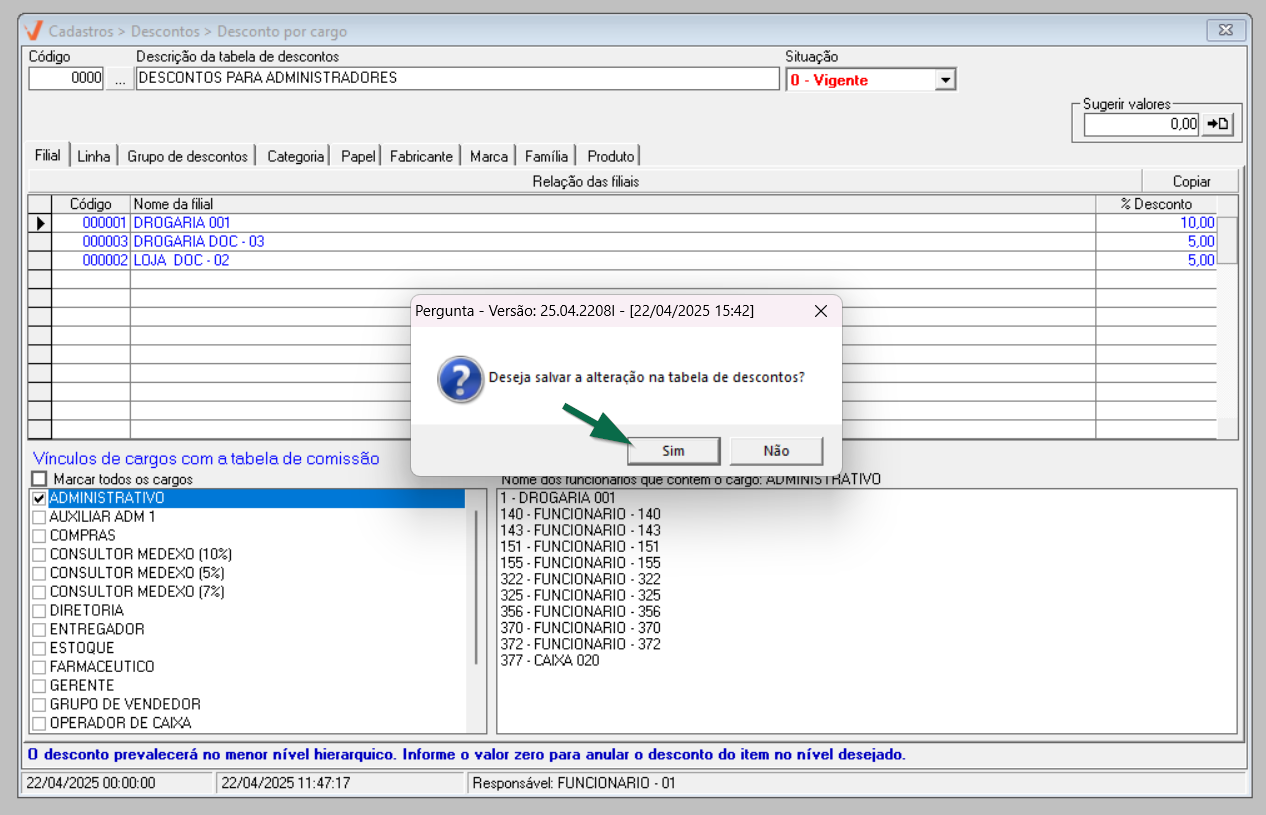The width and height of the screenshot is (1266, 815).
Task: Open the Família tab
Action: click(x=546, y=156)
